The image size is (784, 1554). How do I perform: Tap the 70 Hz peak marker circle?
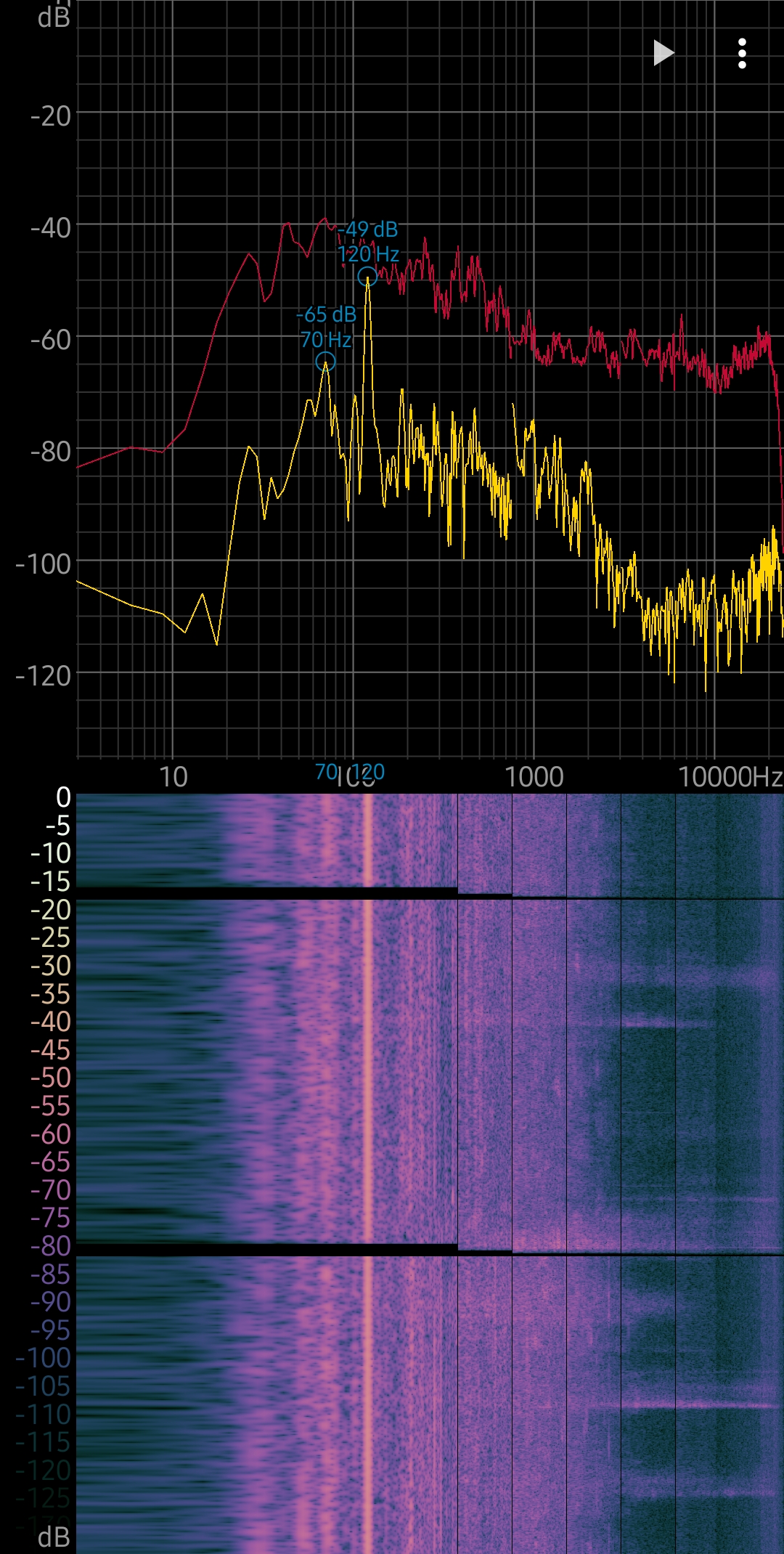pyautogui.click(x=325, y=362)
